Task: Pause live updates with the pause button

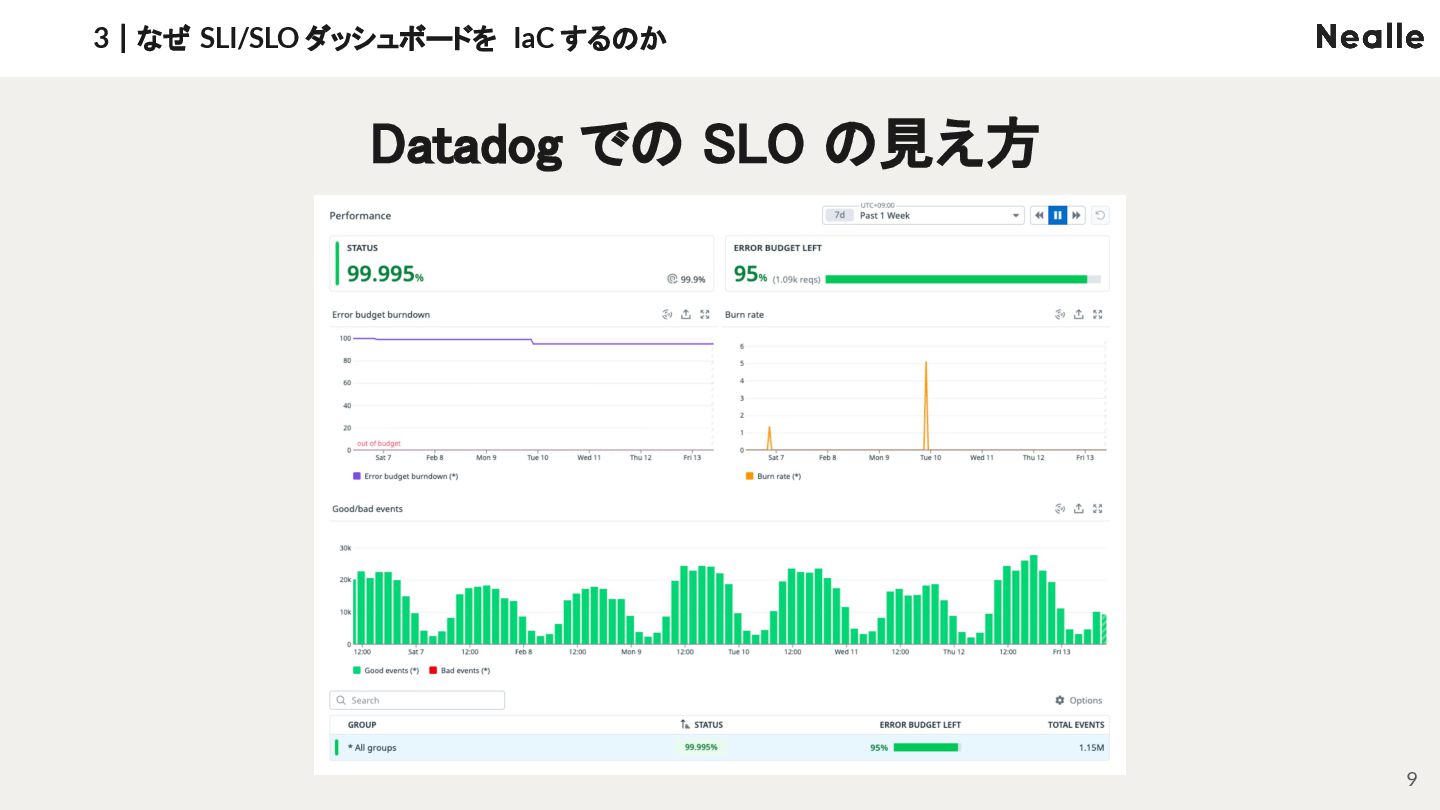Action: 1057,215
